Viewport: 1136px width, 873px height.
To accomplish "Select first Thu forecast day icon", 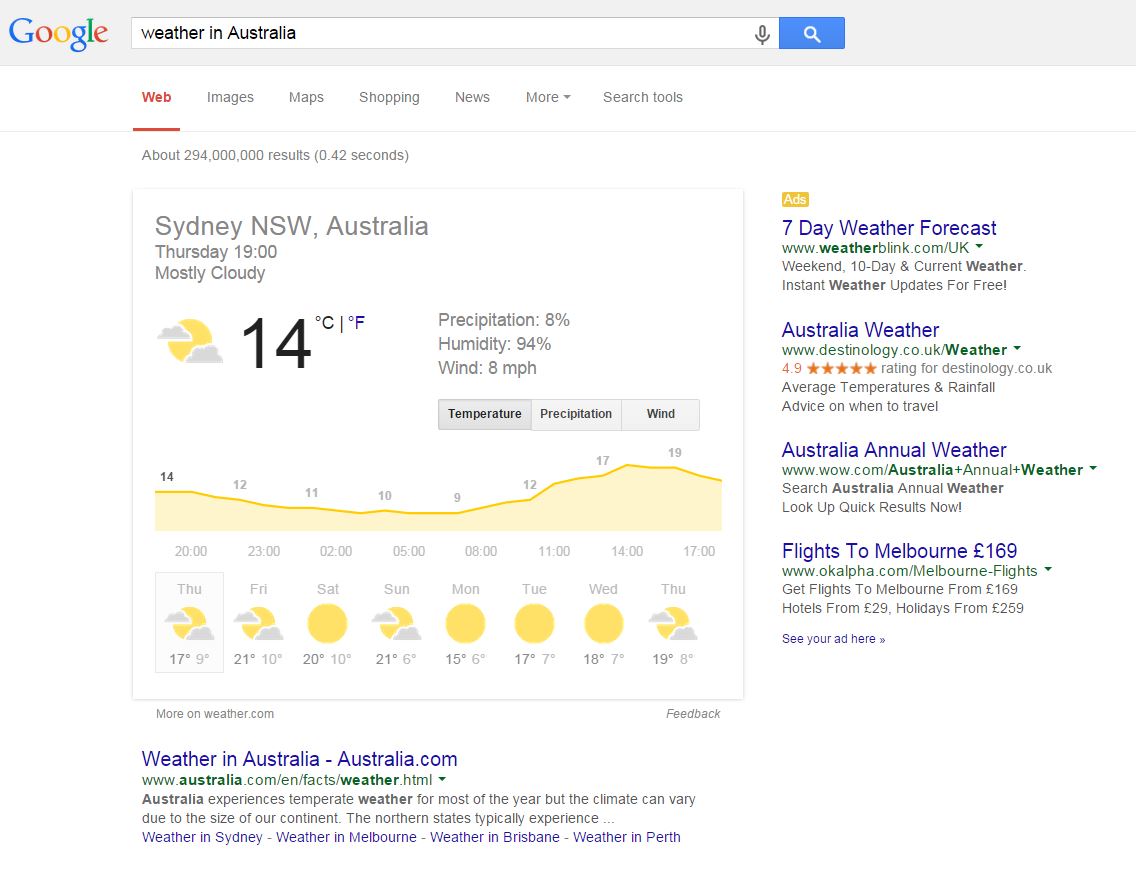I will pos(189,624).
